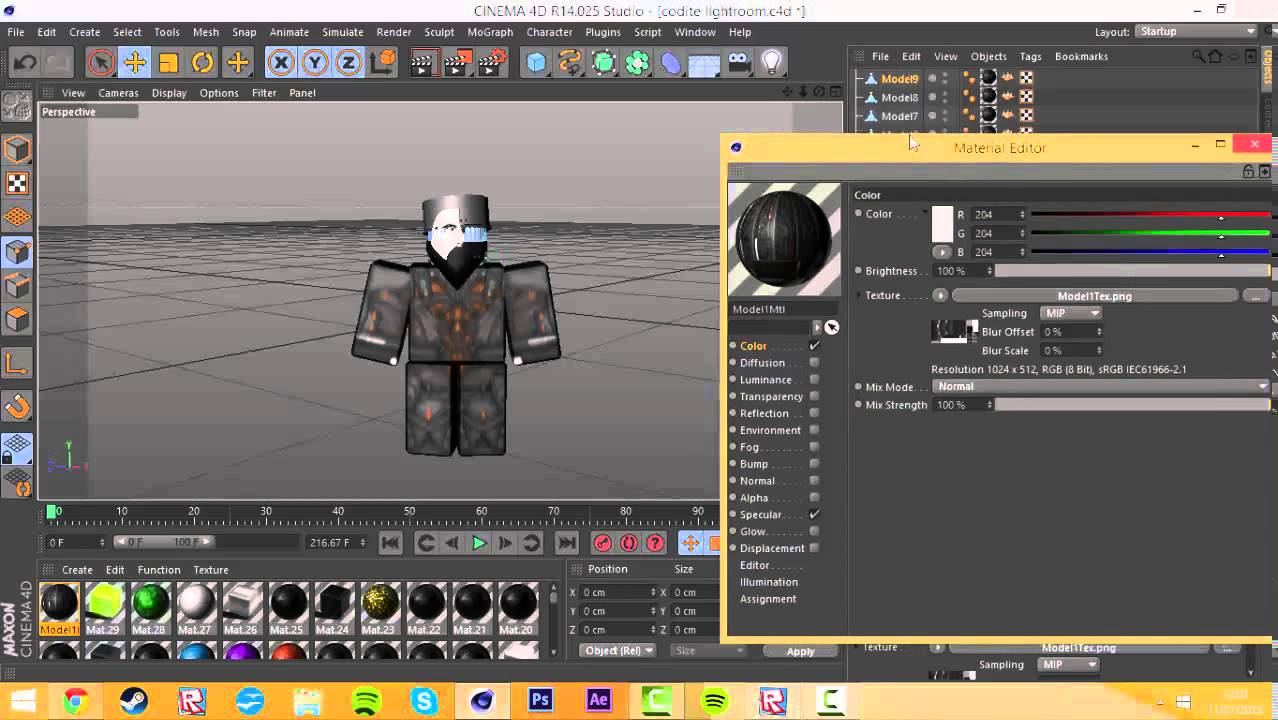Click texture arrow button beside Model1Tex.png
This screenshot has width=1278, height=720.
tap(940, 296)
